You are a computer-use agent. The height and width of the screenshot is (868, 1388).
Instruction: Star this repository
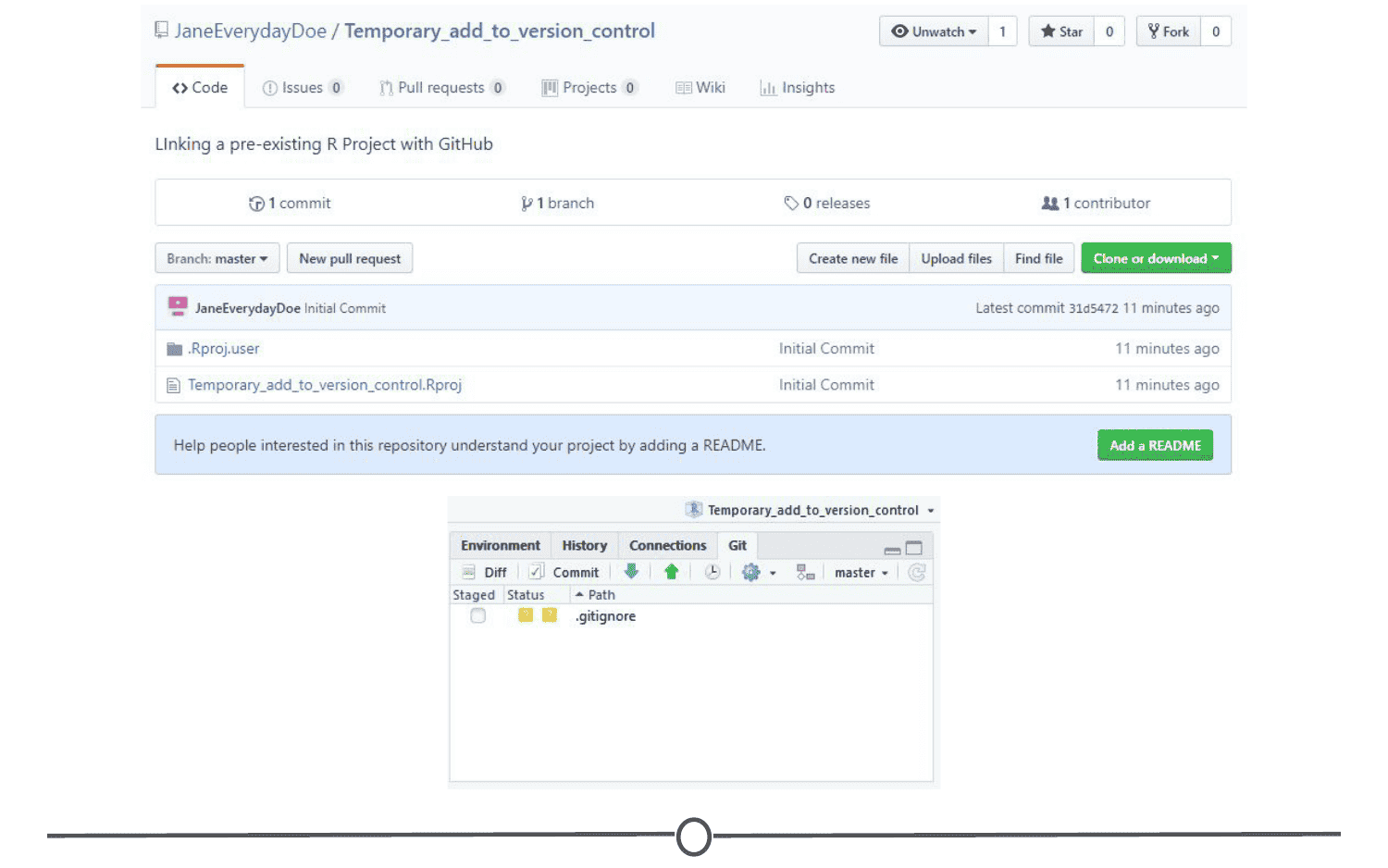(x=1061, y=31)
